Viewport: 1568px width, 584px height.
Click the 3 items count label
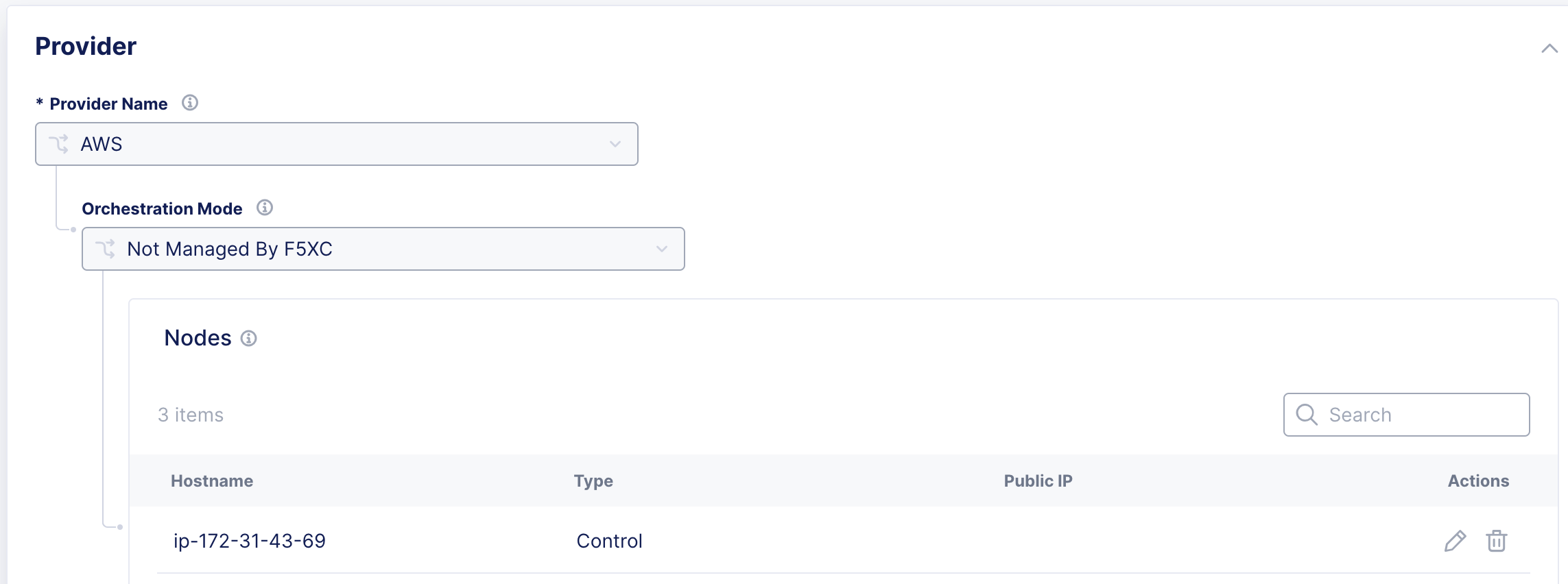click(x=191, y=415)
